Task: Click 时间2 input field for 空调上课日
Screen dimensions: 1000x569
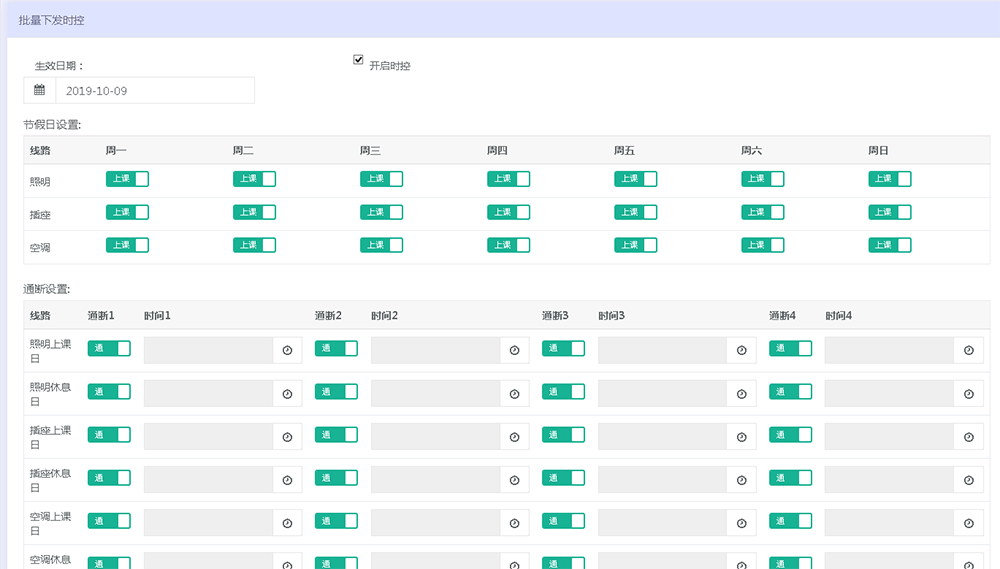Action: pos(435,524)
